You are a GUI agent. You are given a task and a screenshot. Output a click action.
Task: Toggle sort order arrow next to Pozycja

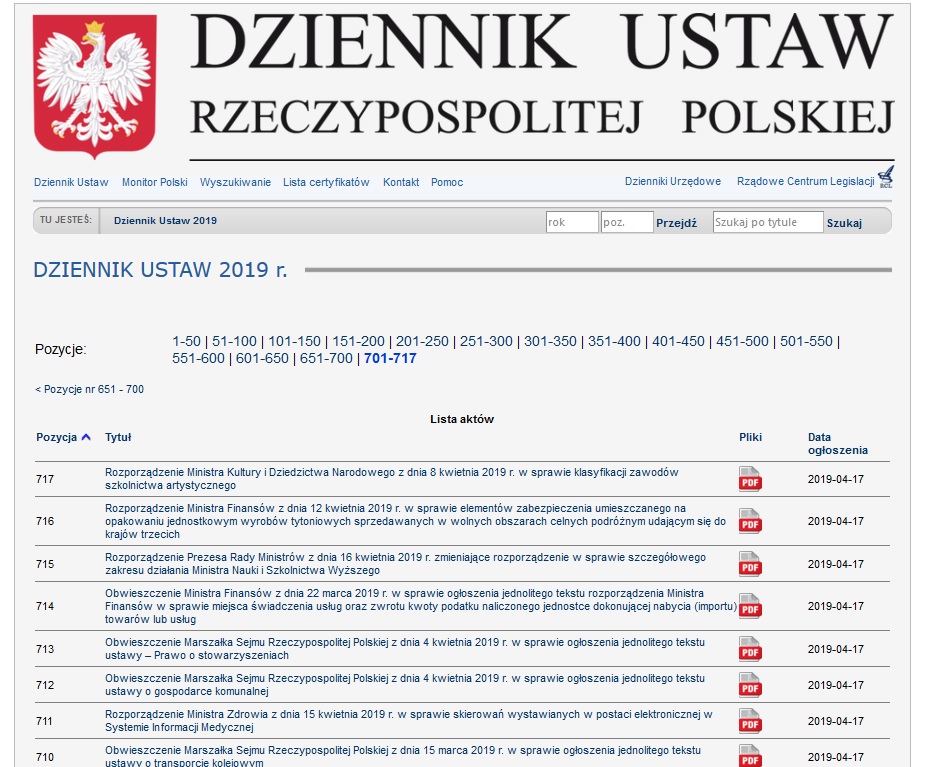[86, 437]
